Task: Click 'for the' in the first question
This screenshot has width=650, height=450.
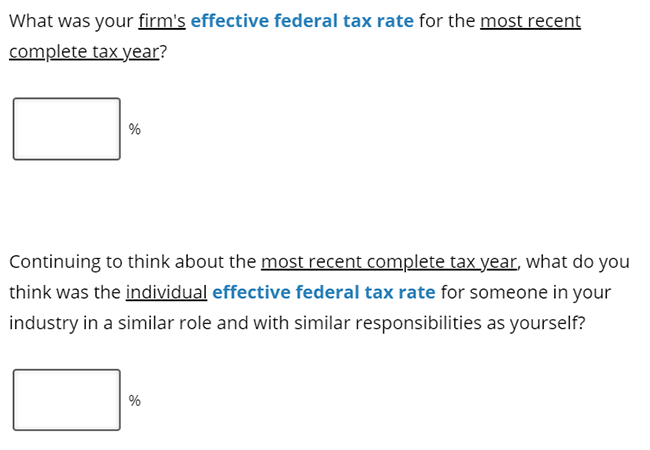Action: 447,21
